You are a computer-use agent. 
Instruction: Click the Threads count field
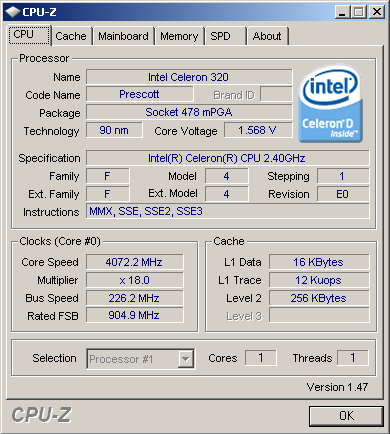pos(353,358)
